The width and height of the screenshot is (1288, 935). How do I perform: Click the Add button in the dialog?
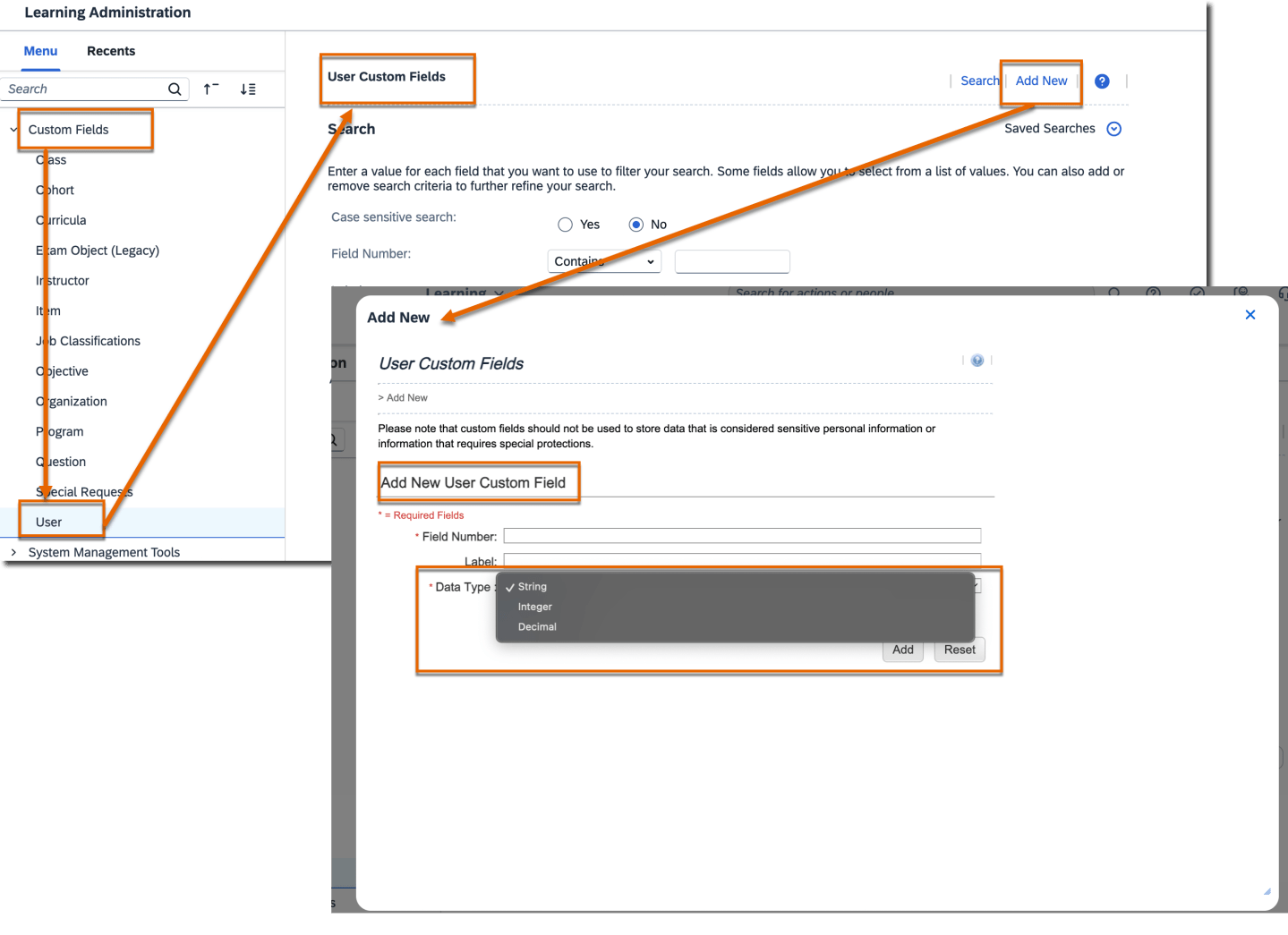click(902, 650)
